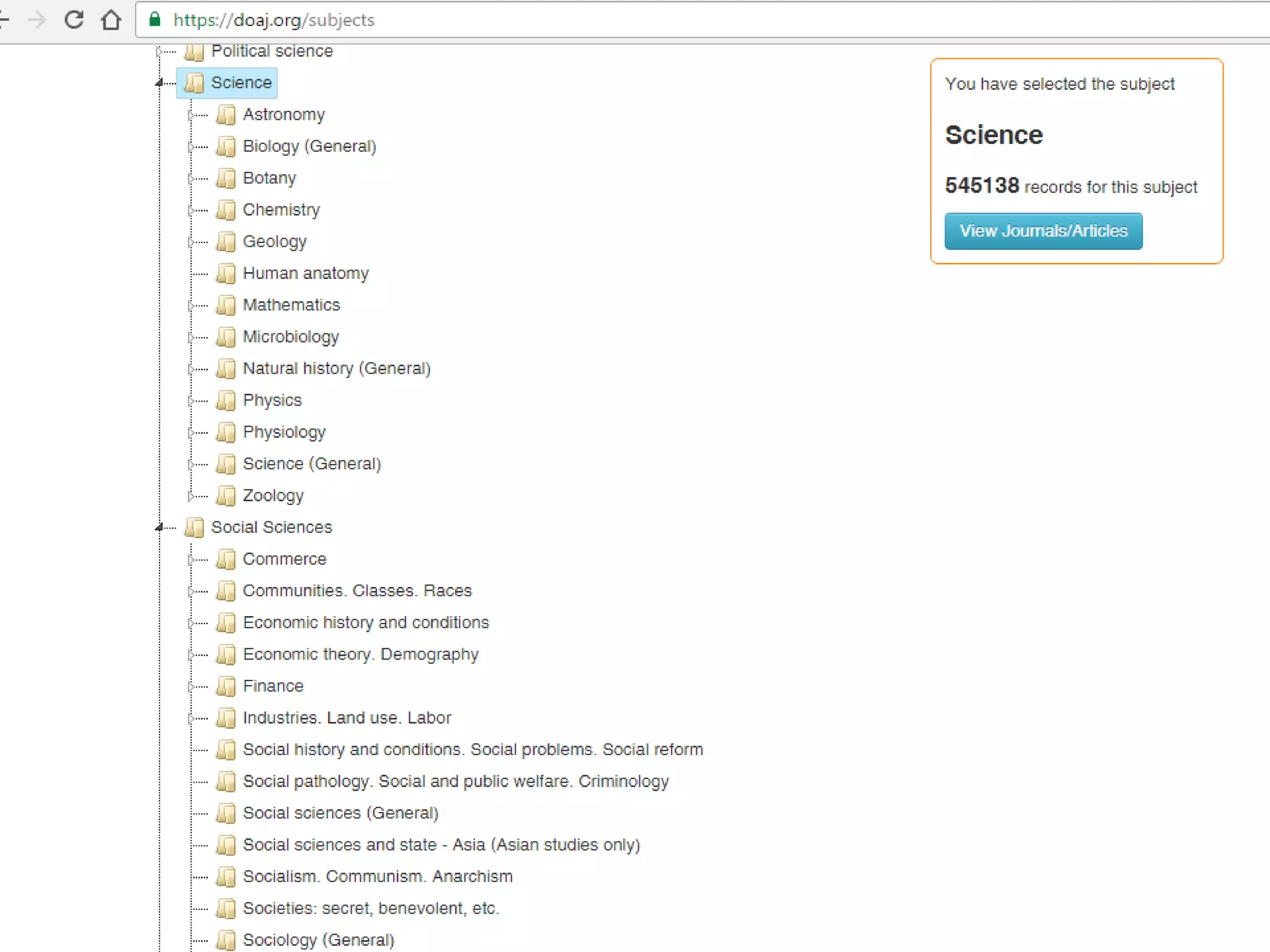Expand the Commerce subtree arrow
Image resolution: width=1270 pixels, height=952 pixels.
coord(190,560)
